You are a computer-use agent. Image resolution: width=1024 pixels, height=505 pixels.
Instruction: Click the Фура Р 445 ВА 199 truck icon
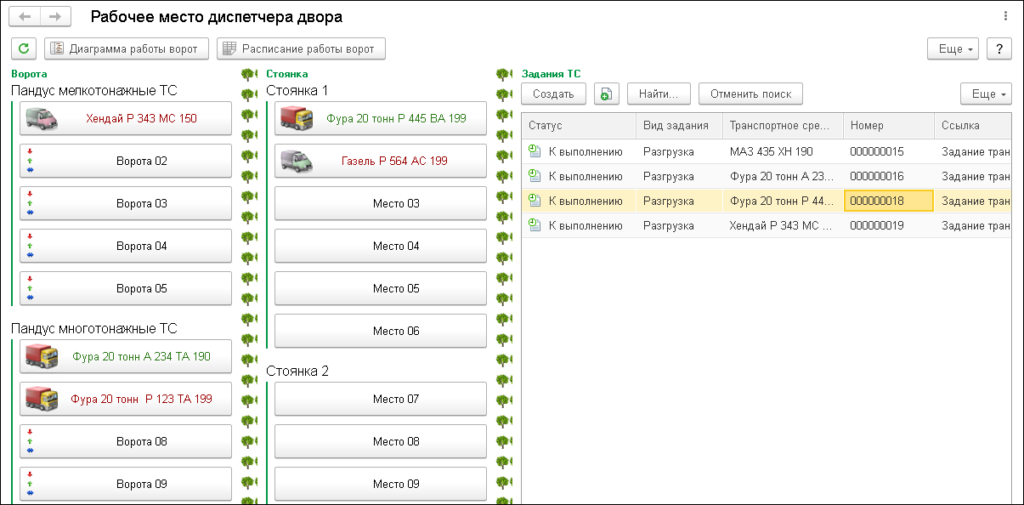tap(296, 118)
